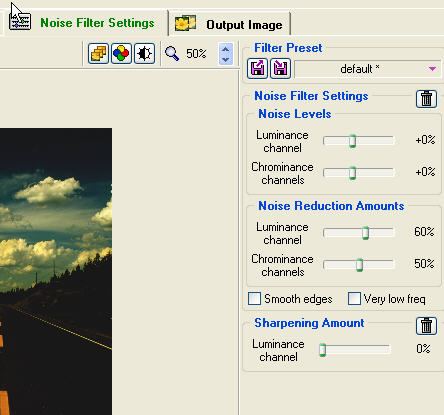Enable the Smooth edges checkbox
The width and height of the screenshot is (444, 415).
[254, 299]
